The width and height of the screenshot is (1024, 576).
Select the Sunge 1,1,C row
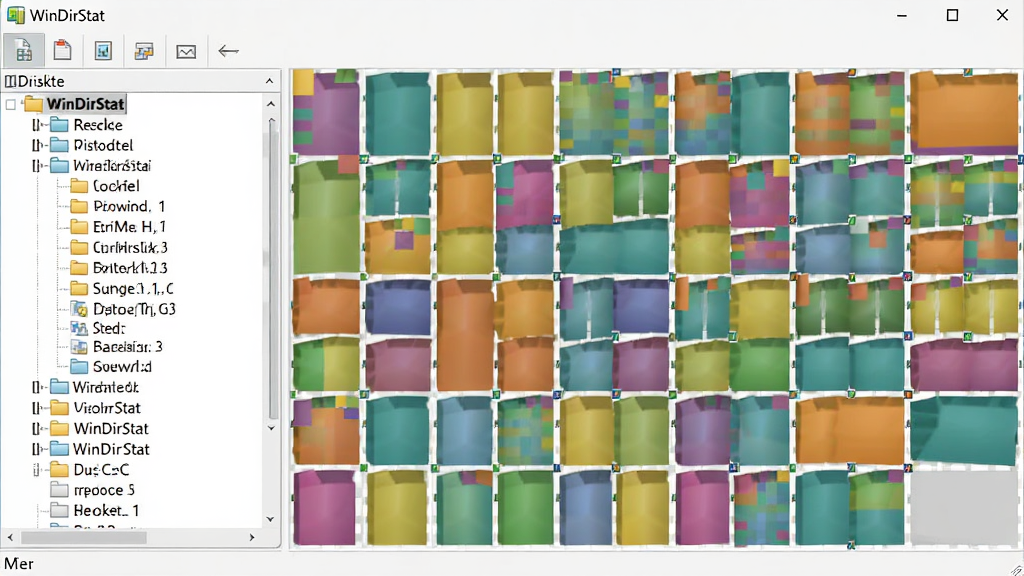tap(133, 289)
